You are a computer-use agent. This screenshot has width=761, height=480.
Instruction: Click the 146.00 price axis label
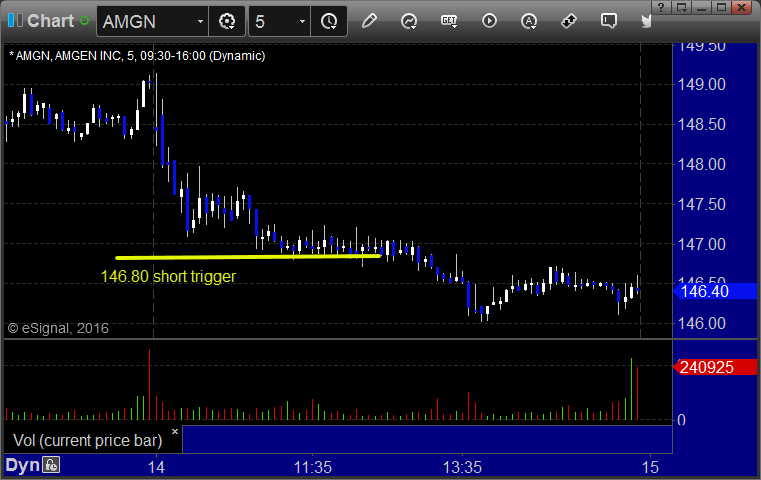click(x=701, y=323)
